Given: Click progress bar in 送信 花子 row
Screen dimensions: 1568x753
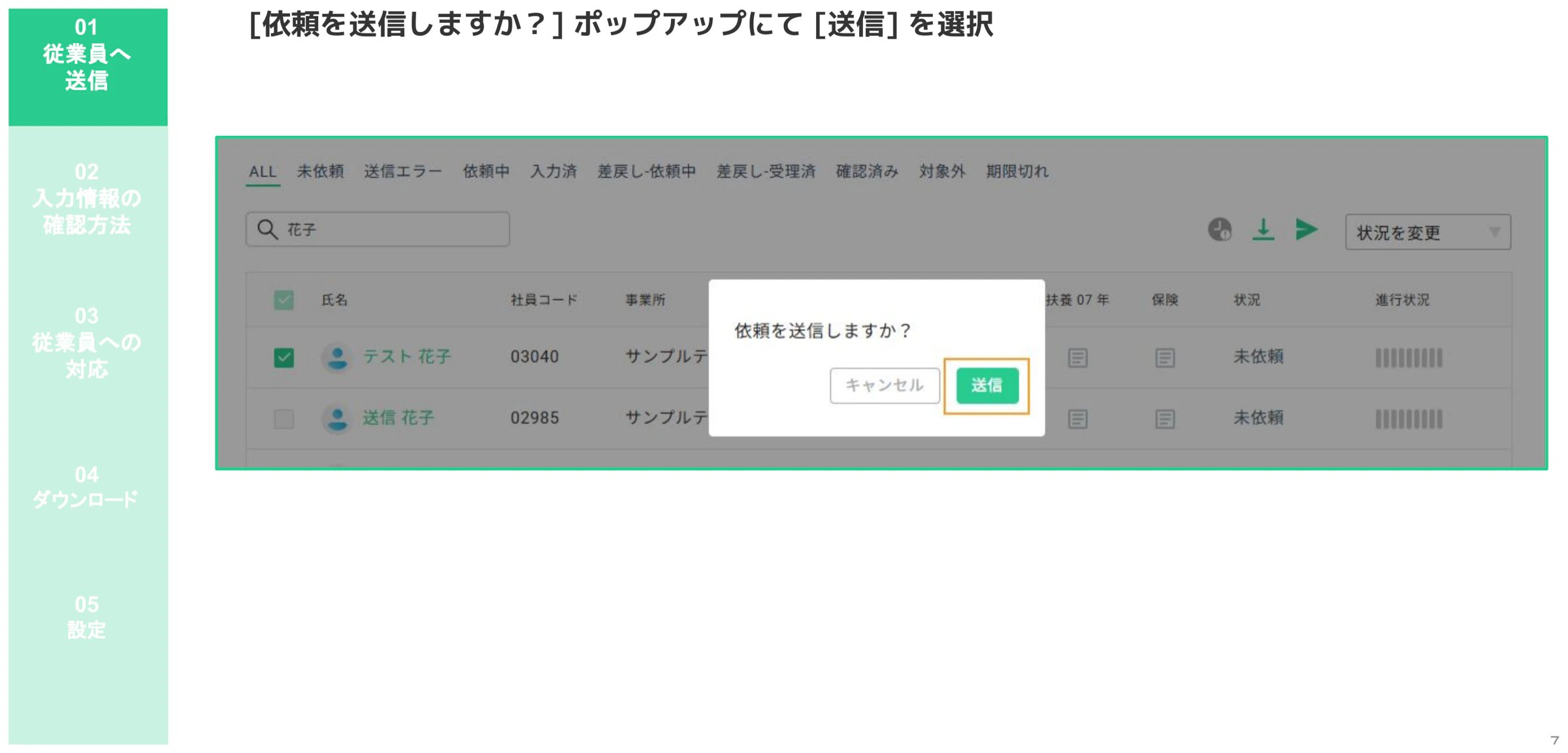Looking at the screenshot, I should 1409,419.
